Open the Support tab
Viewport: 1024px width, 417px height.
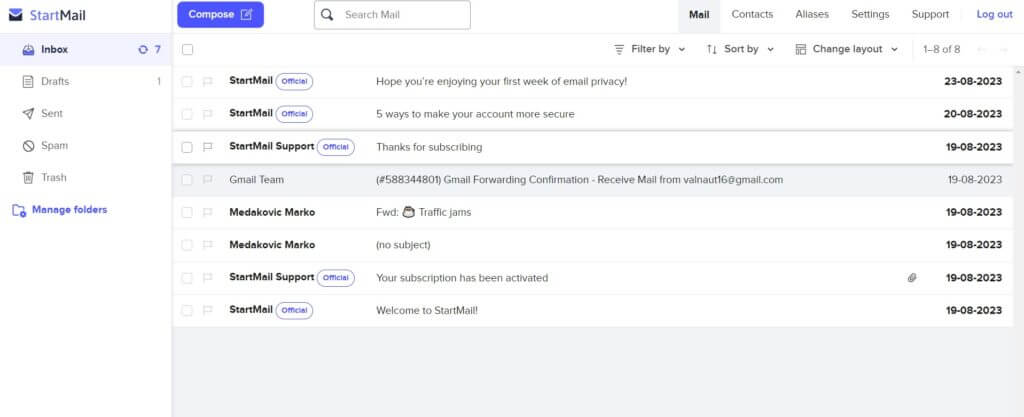click(930, 14)
